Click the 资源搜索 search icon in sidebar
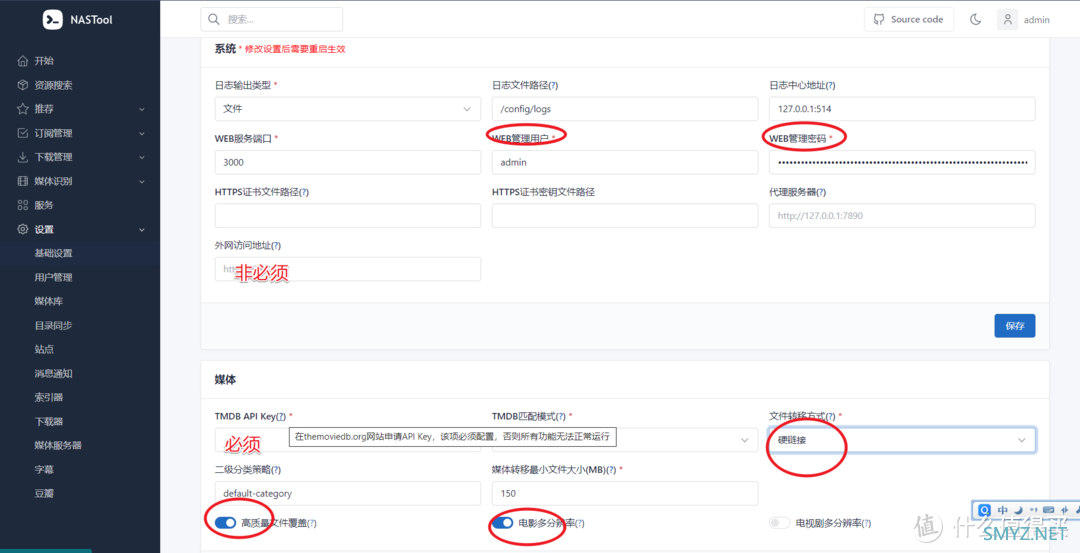The width and height of the screenshot is (1080, 553). tap(23, 85)
